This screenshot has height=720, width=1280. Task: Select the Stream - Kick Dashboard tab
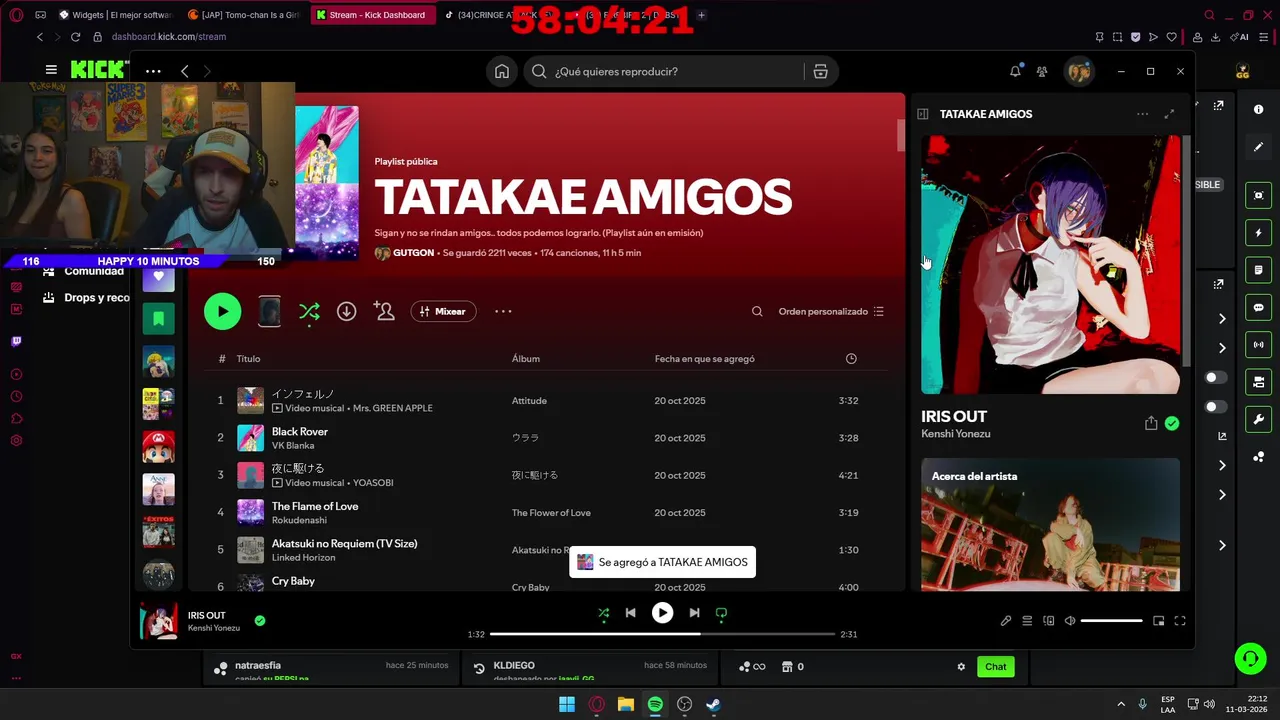372,15
